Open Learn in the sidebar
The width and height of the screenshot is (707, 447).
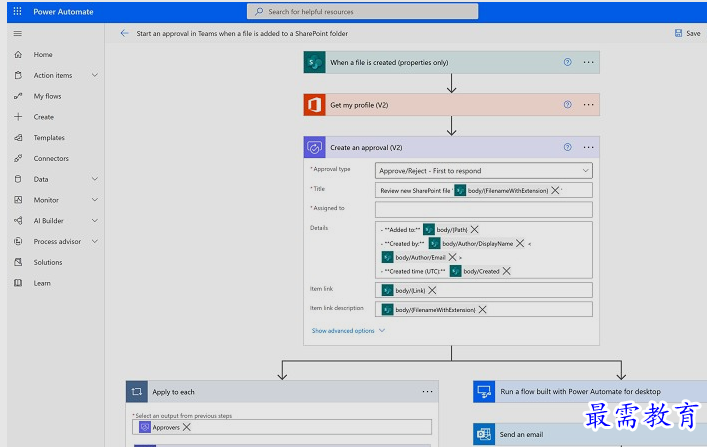[42, 283]
